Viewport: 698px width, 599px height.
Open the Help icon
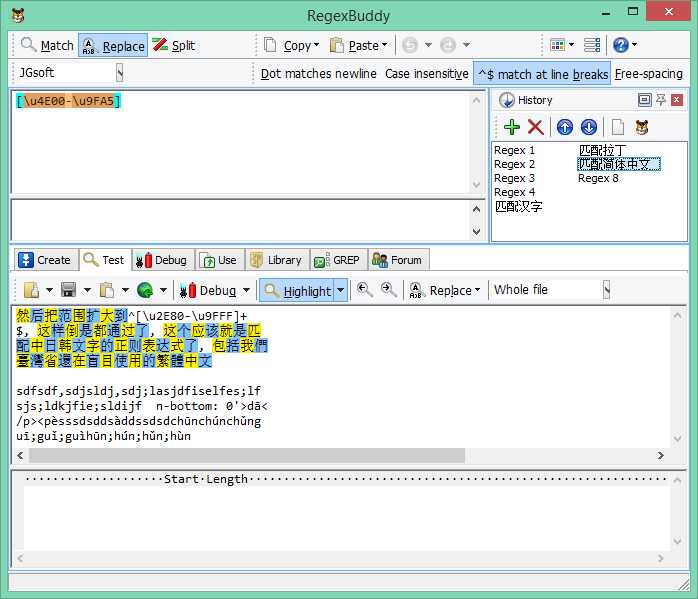click(621, 45)
